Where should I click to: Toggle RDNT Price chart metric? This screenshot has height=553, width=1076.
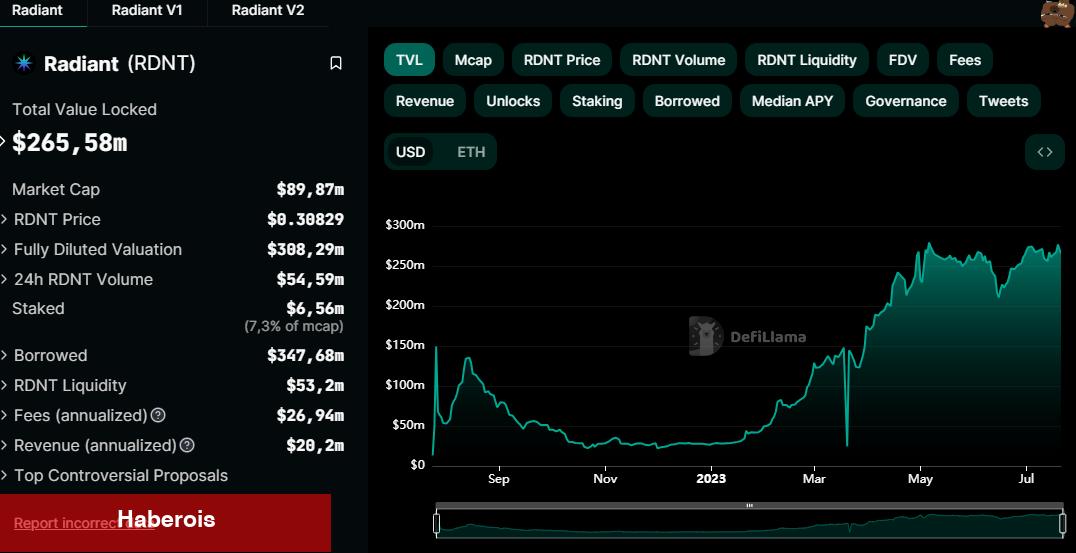[x=562, y=60]
